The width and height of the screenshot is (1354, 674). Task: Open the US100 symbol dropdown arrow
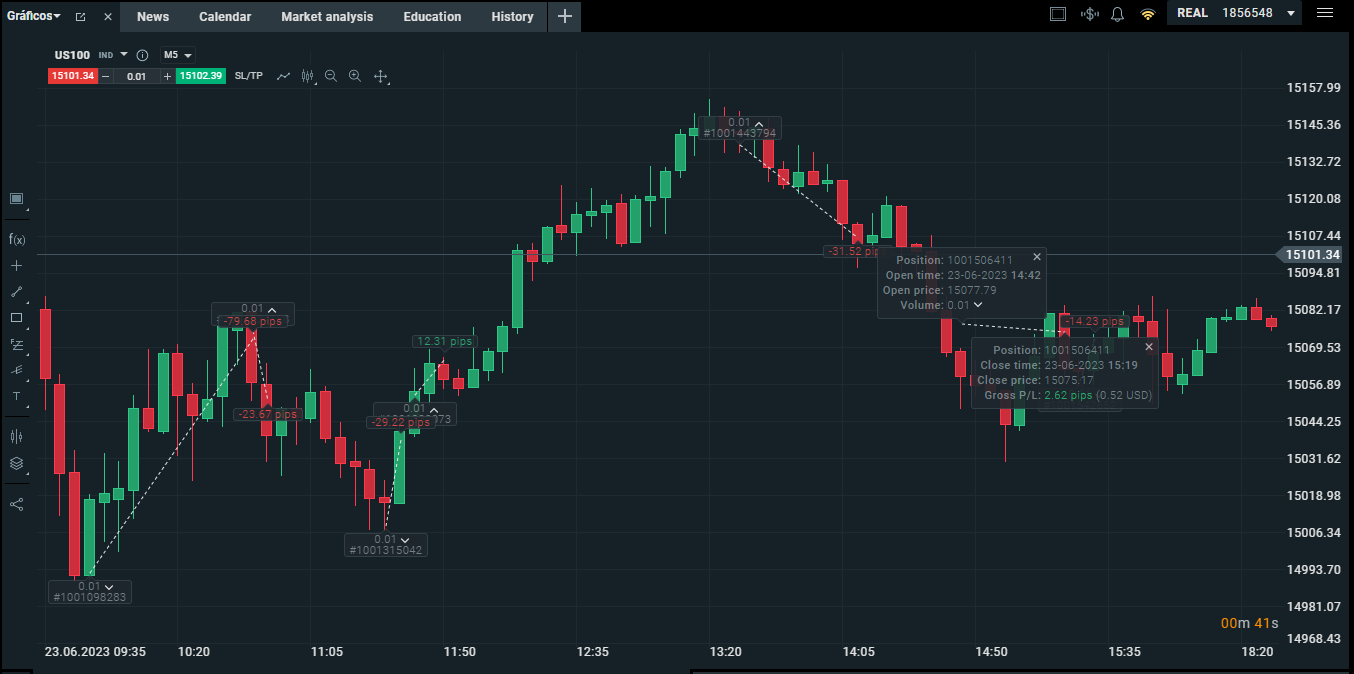click(x=124, y=55)
